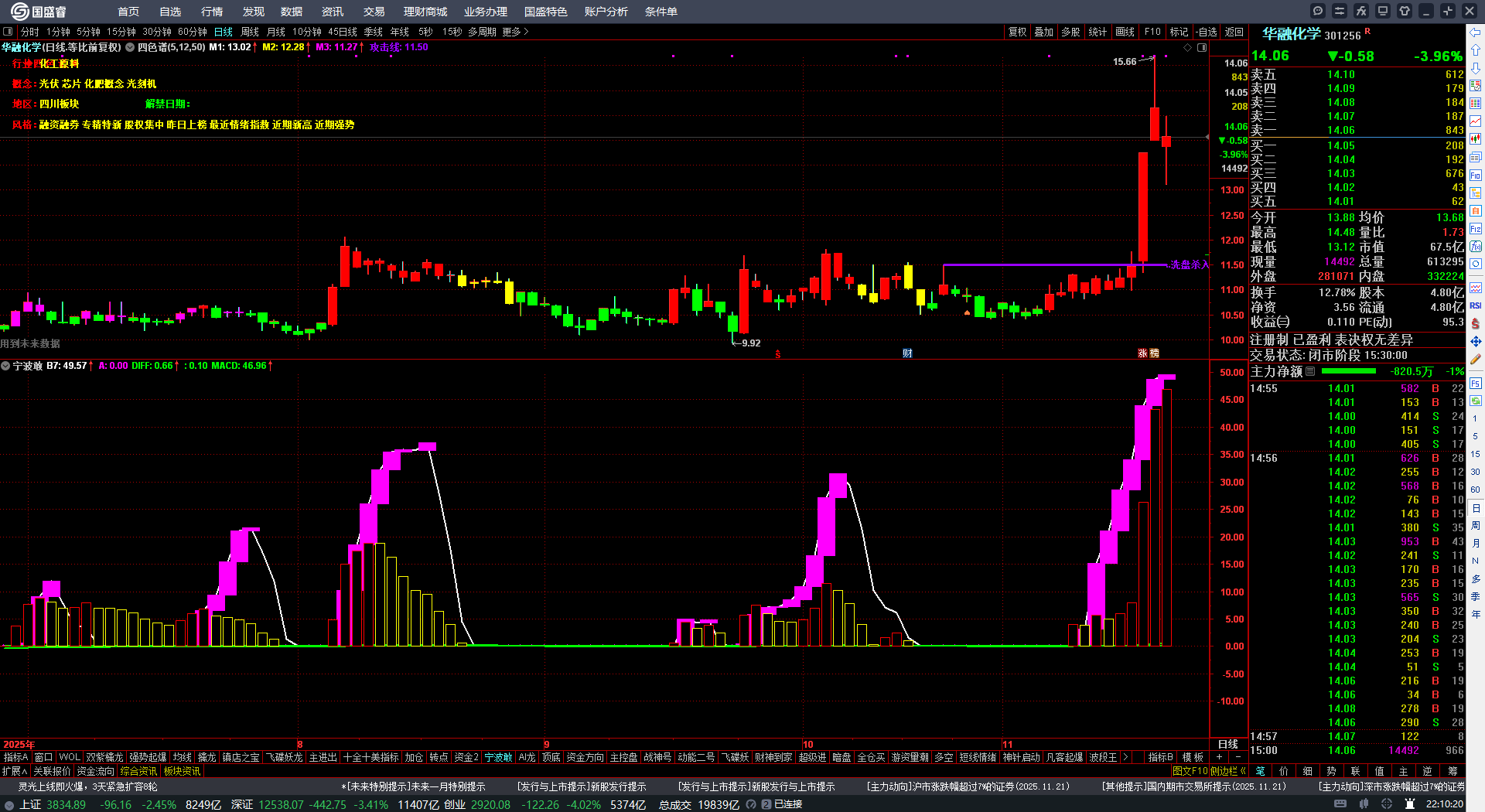Open the 交易 menu
Viewport: 1485px width, 812px height.
click(x=374, y=12)
